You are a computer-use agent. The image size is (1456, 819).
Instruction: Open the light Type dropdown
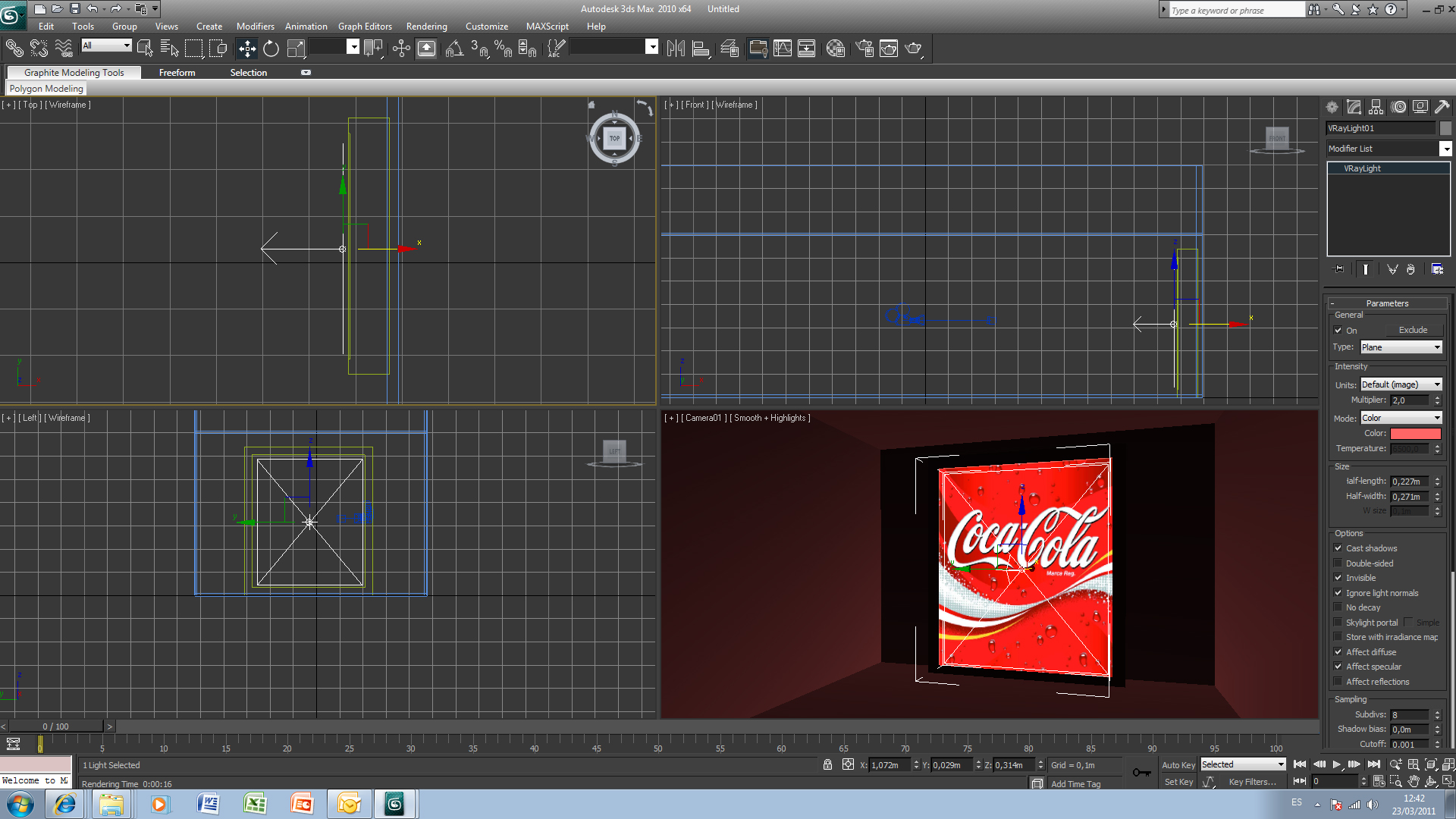tap(1401, 347)
